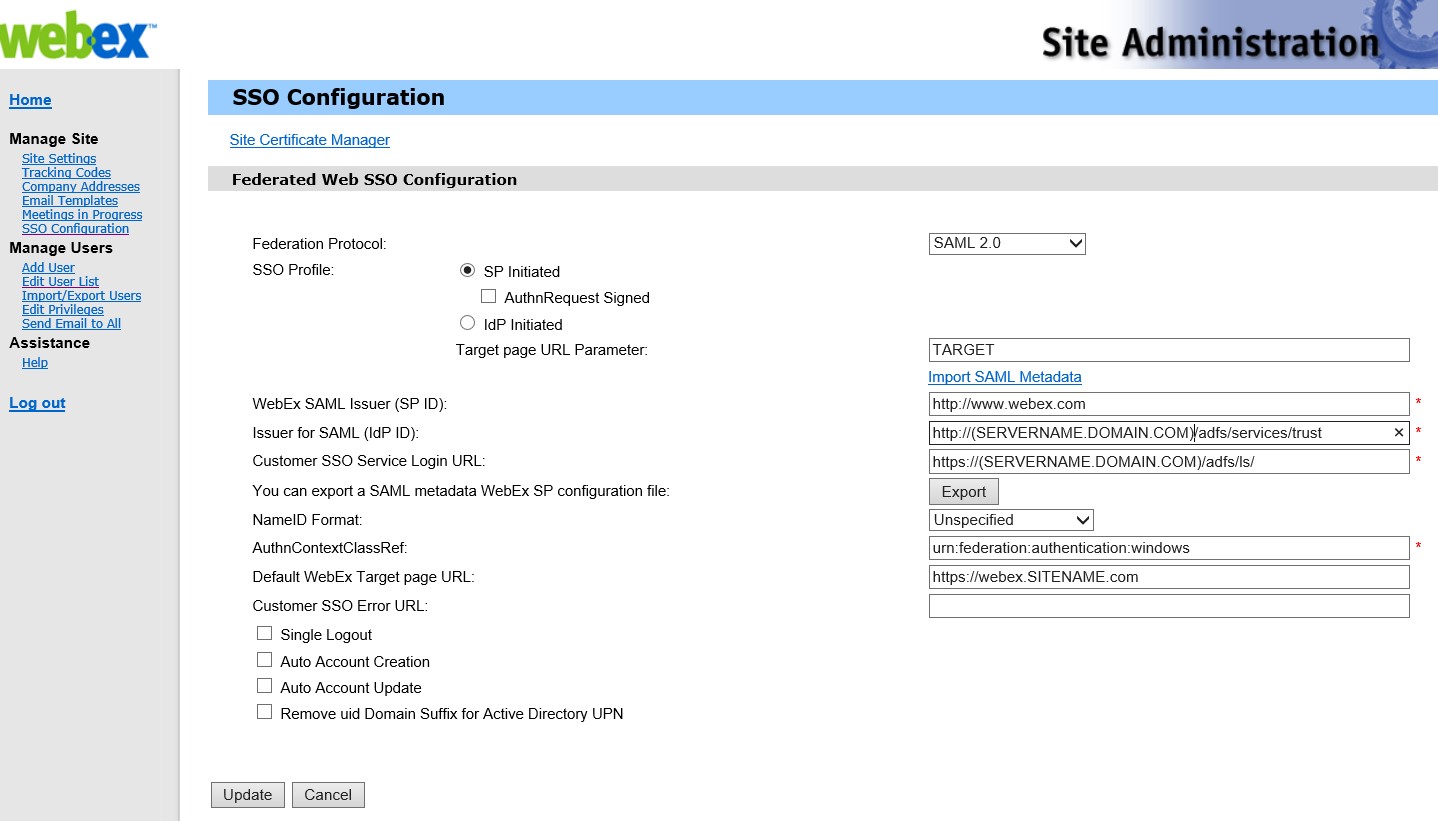1438x821 pixels.
Task: Select the SP Initiated radio button
Action: coord(467,271)
